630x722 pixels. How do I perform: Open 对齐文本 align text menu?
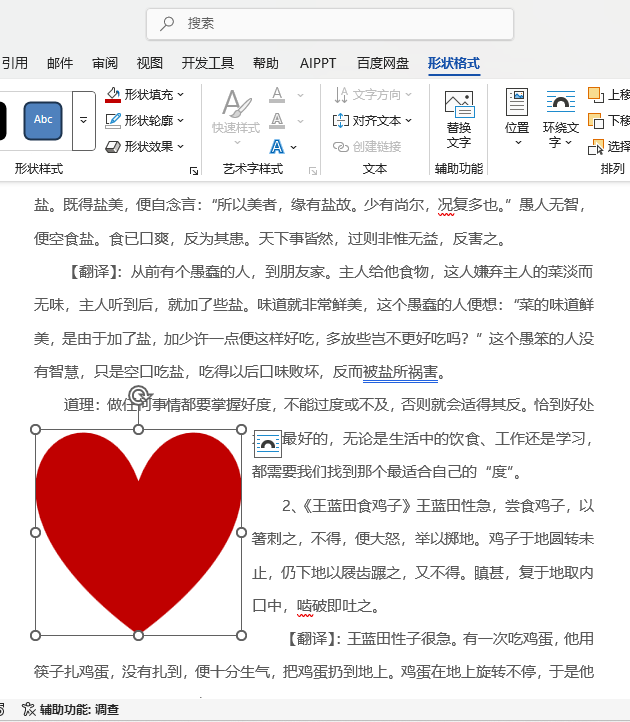(373, 121)
